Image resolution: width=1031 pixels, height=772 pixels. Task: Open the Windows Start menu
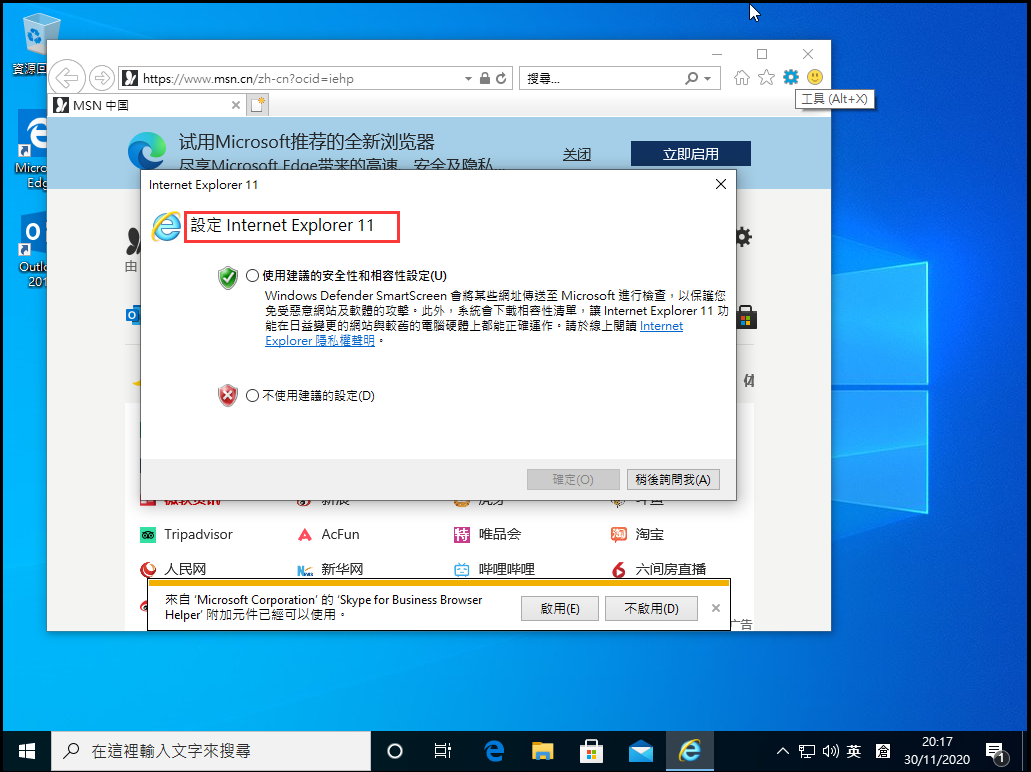tap(26, 751)
